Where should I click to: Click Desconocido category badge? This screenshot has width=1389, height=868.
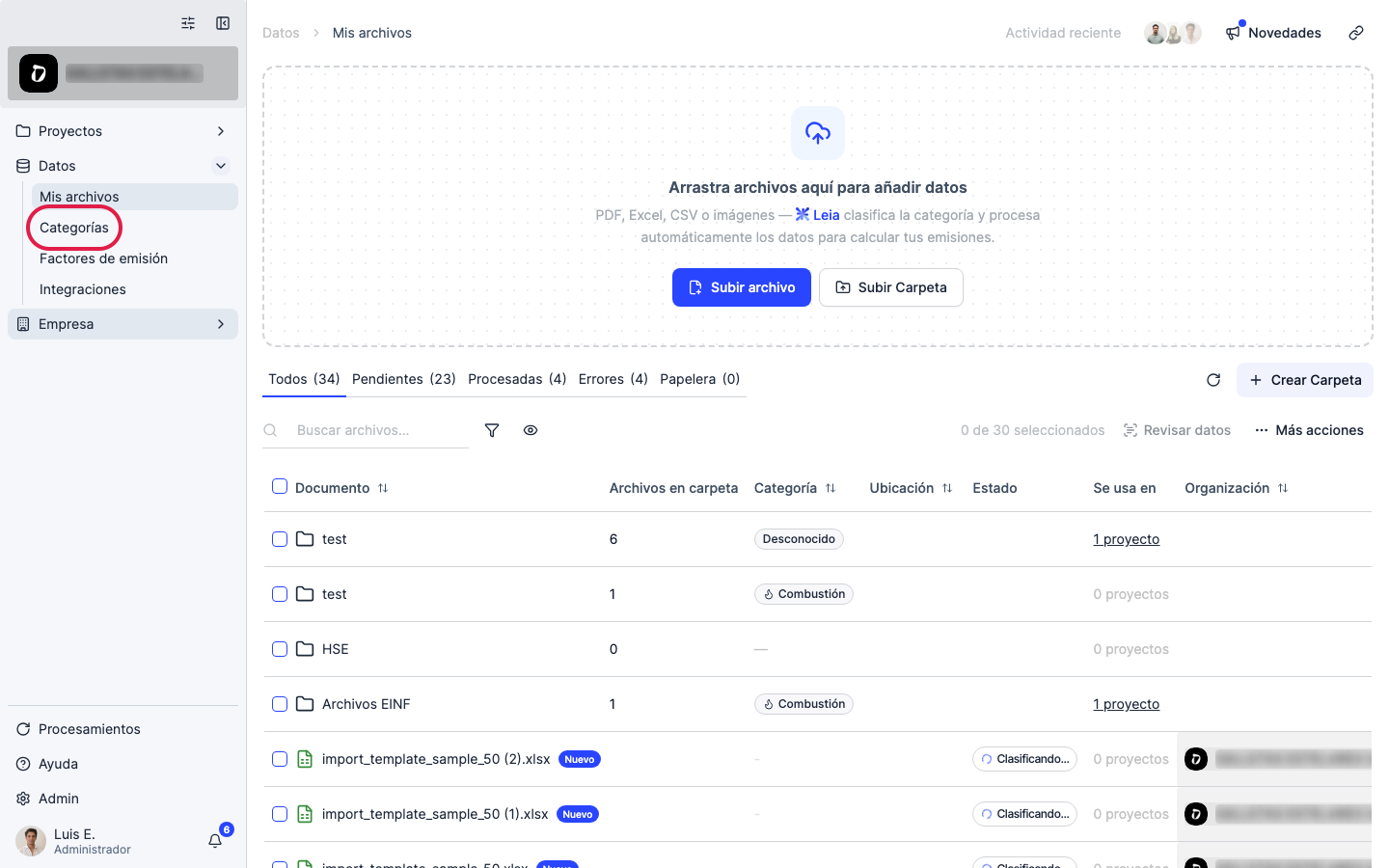(x=799, y=539)
